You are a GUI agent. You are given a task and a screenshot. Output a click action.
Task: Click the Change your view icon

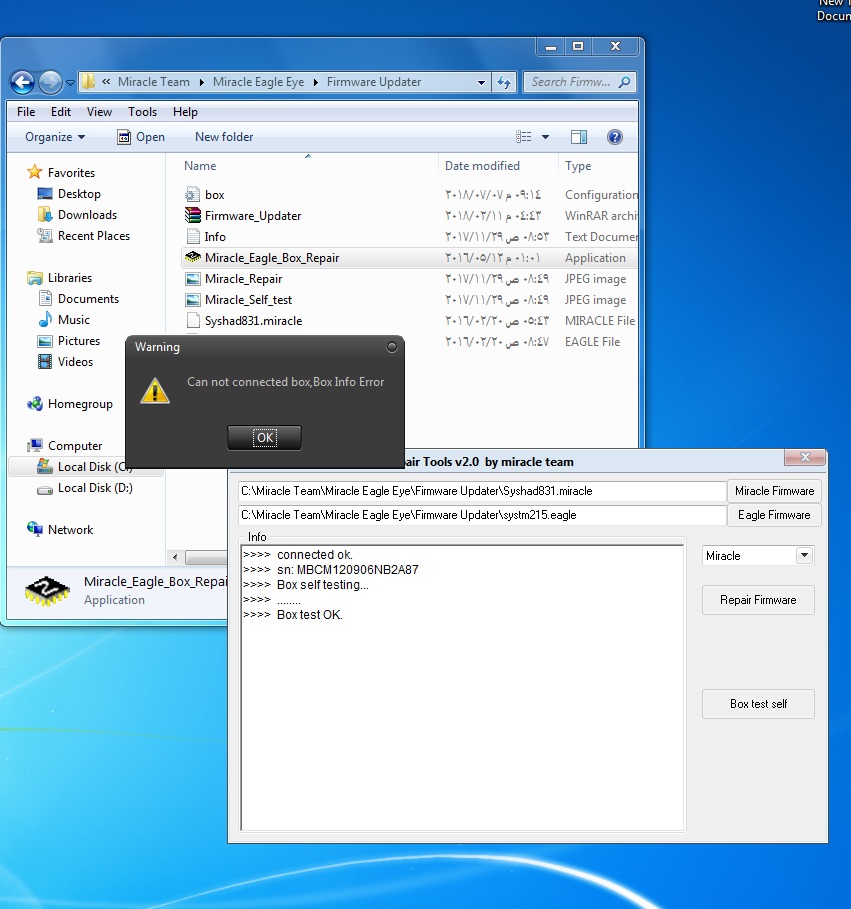pos(523,137)
